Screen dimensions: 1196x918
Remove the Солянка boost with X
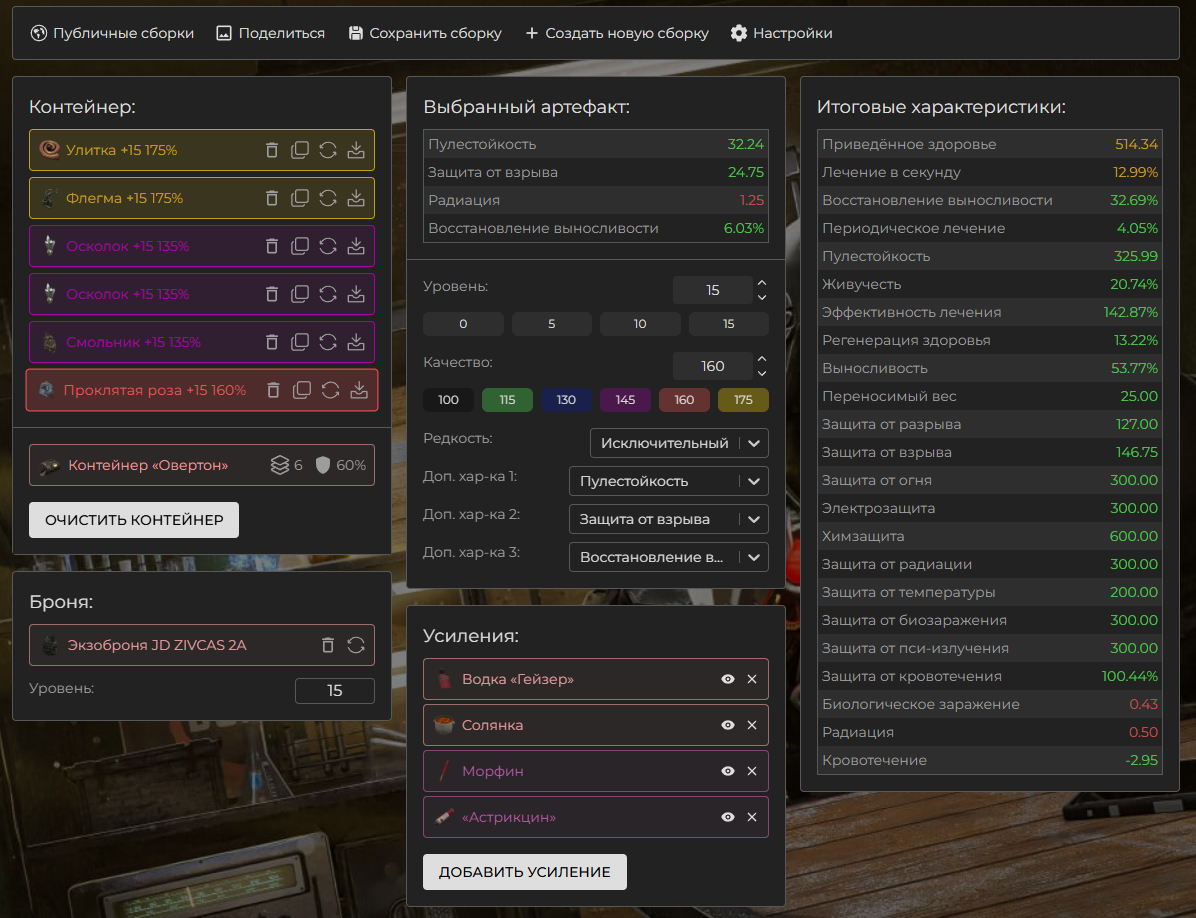752,725
